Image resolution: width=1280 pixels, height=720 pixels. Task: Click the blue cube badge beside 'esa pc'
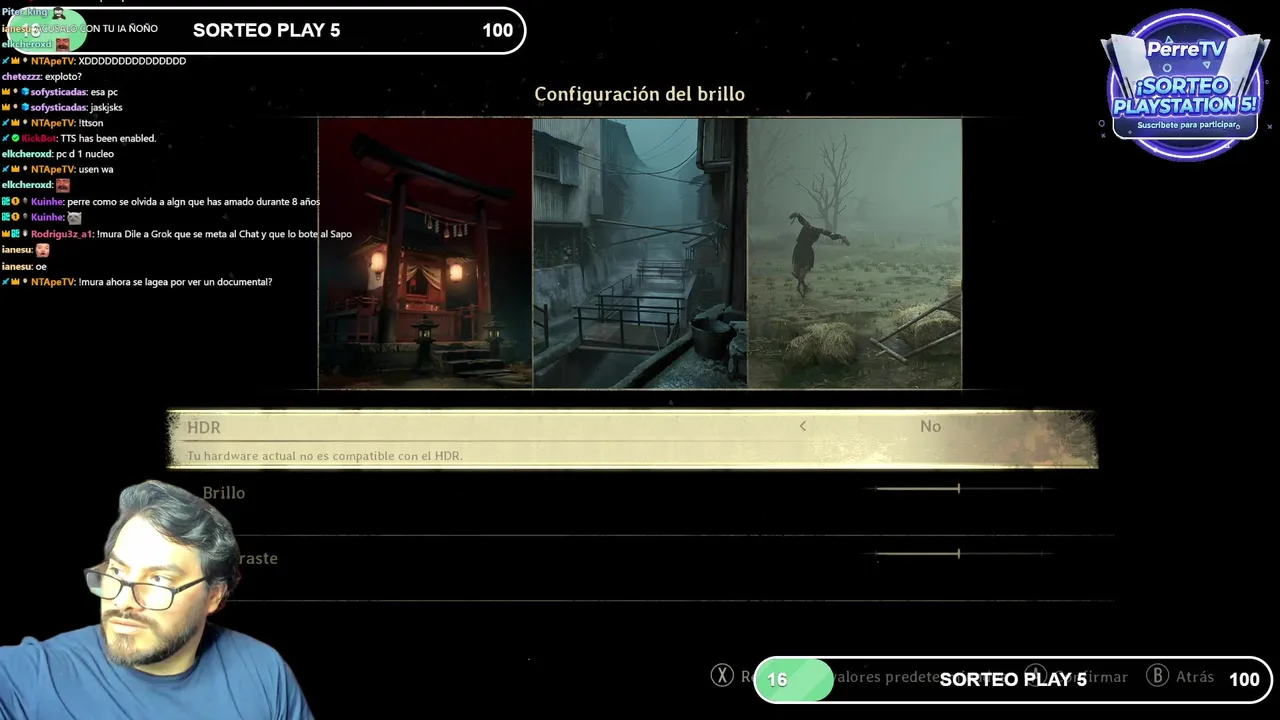click(x=25, y=92)
